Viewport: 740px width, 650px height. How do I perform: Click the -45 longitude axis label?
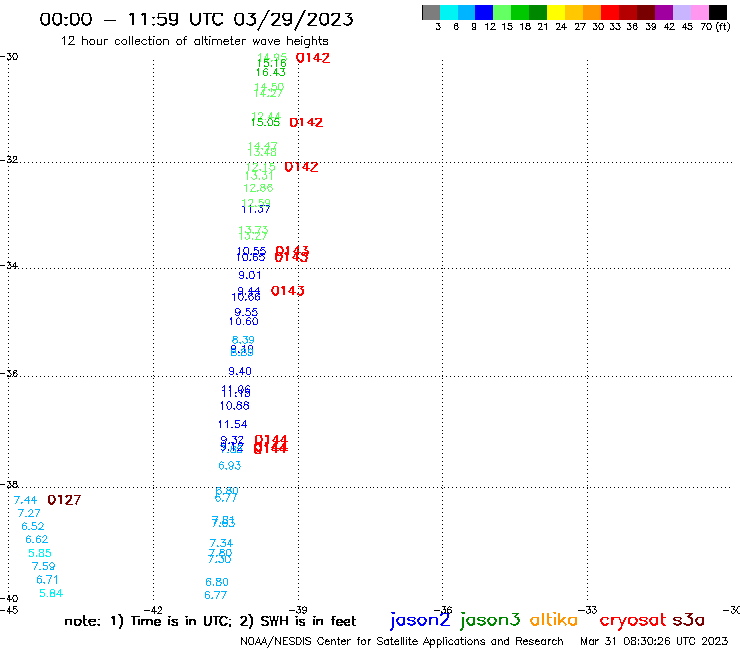9,610
